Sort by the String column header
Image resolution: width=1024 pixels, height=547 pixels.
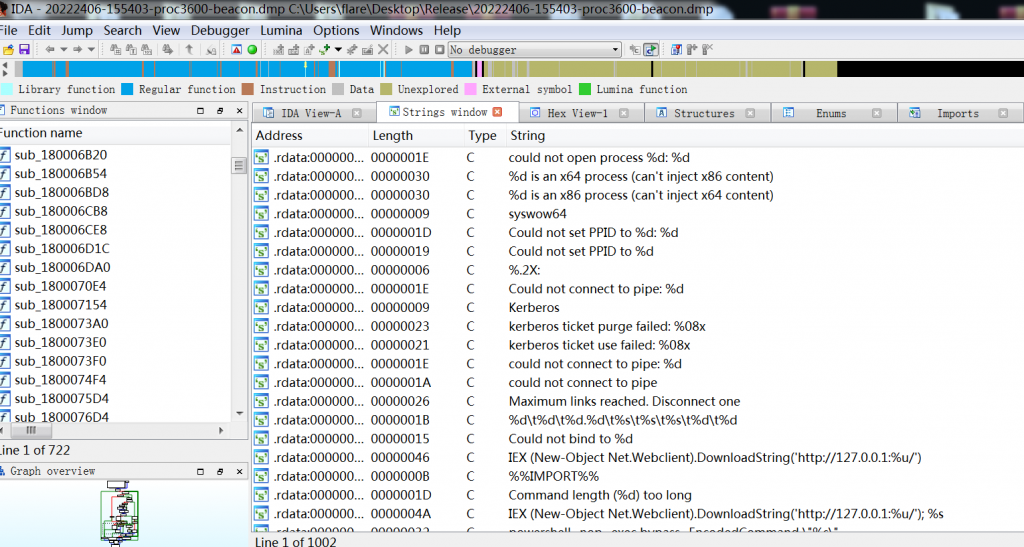[765, 136]
